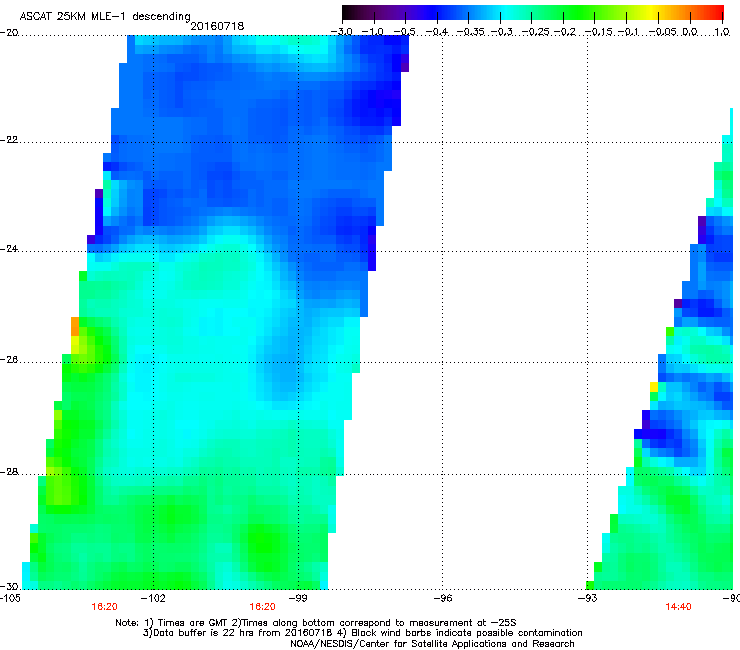
Task: Click the 1.0 color scale label
Action: (722, 32)
